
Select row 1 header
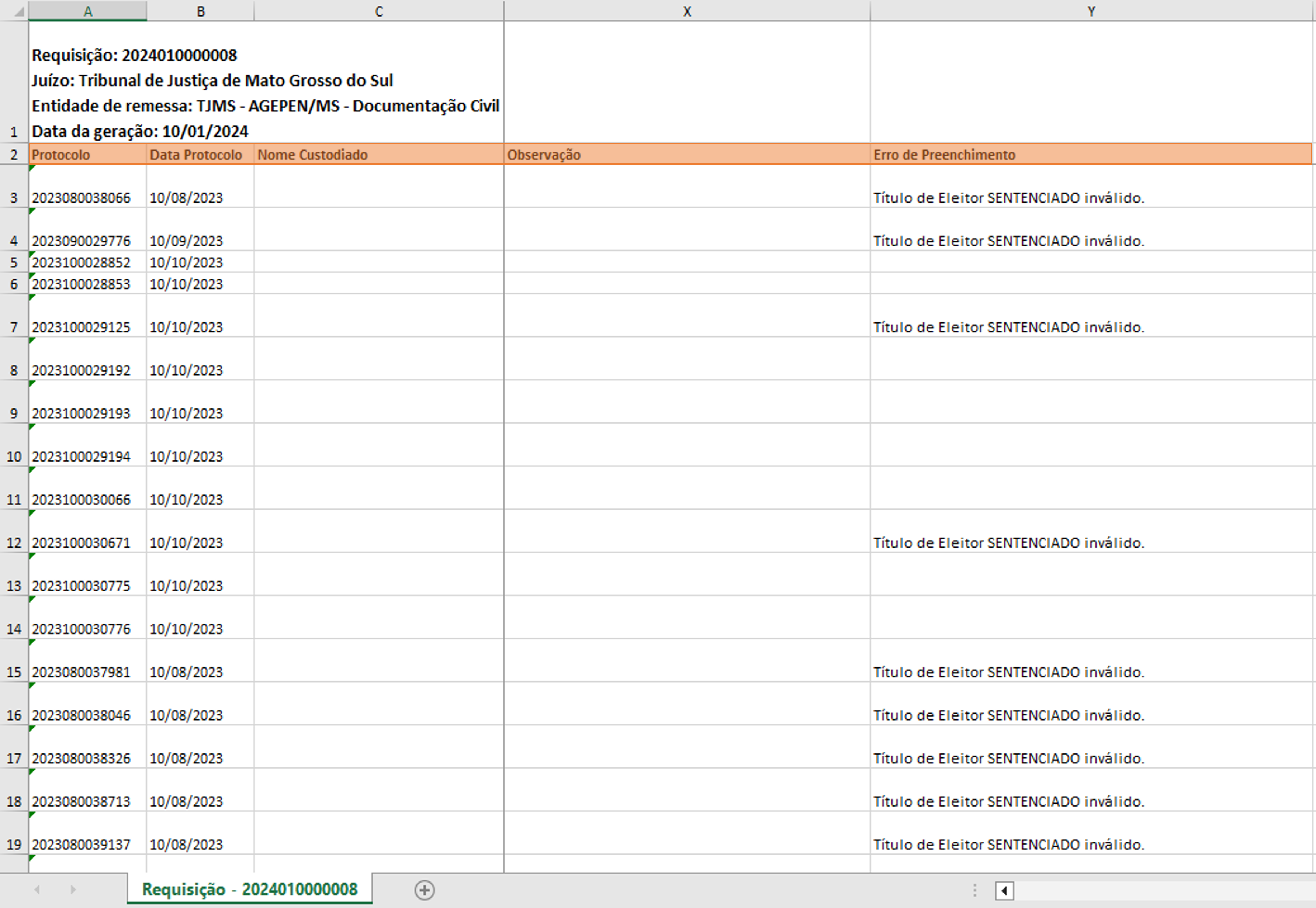[x=14, y=83]
